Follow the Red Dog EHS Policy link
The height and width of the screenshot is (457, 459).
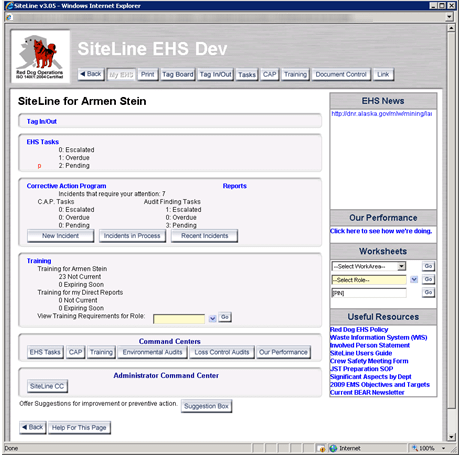(359, 329)
